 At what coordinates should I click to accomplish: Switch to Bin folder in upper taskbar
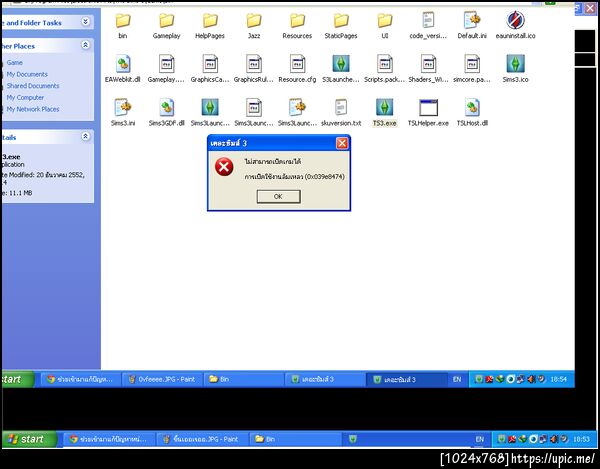(x=243, y=379)
